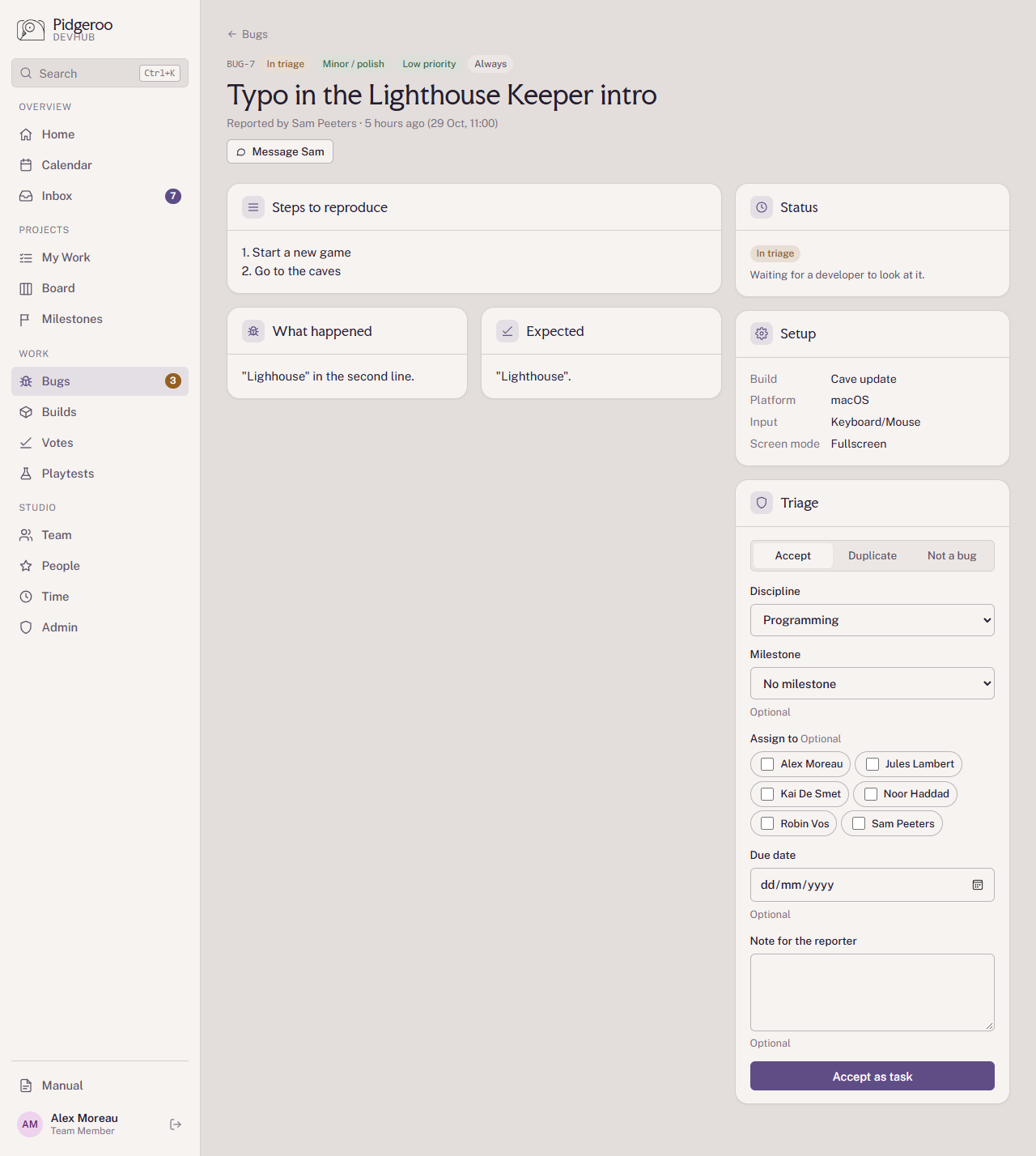Image resolution: width=1036 pixels, height=1156 pixels.
Task: Open Votes via its checkmark icon
Action: pyautogui.click(x=26, y=443)
